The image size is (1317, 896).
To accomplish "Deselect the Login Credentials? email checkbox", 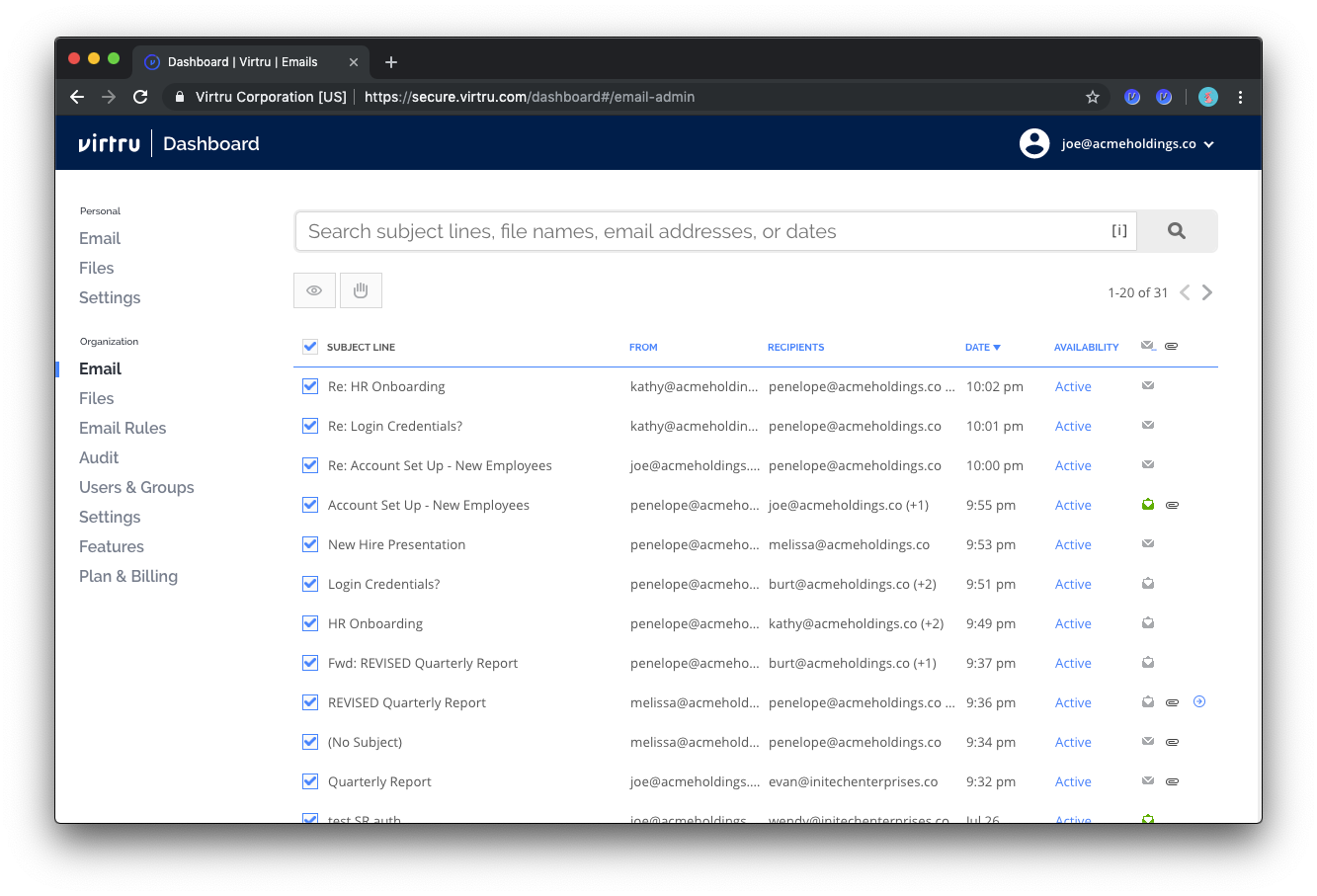I will point(310,584).
